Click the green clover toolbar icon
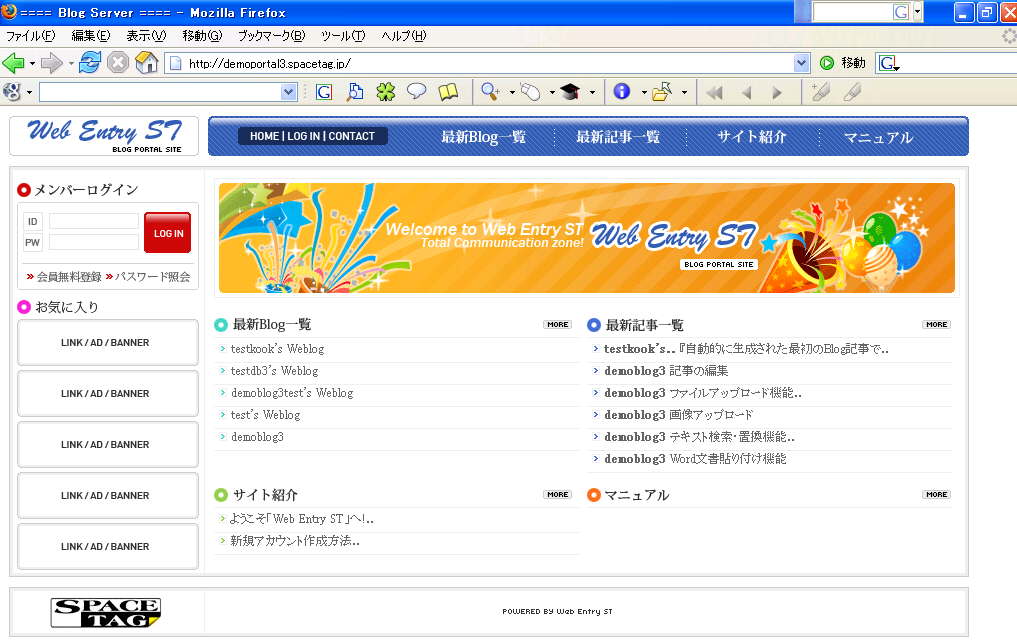The image size is (1017, 641). click(386, 92)
